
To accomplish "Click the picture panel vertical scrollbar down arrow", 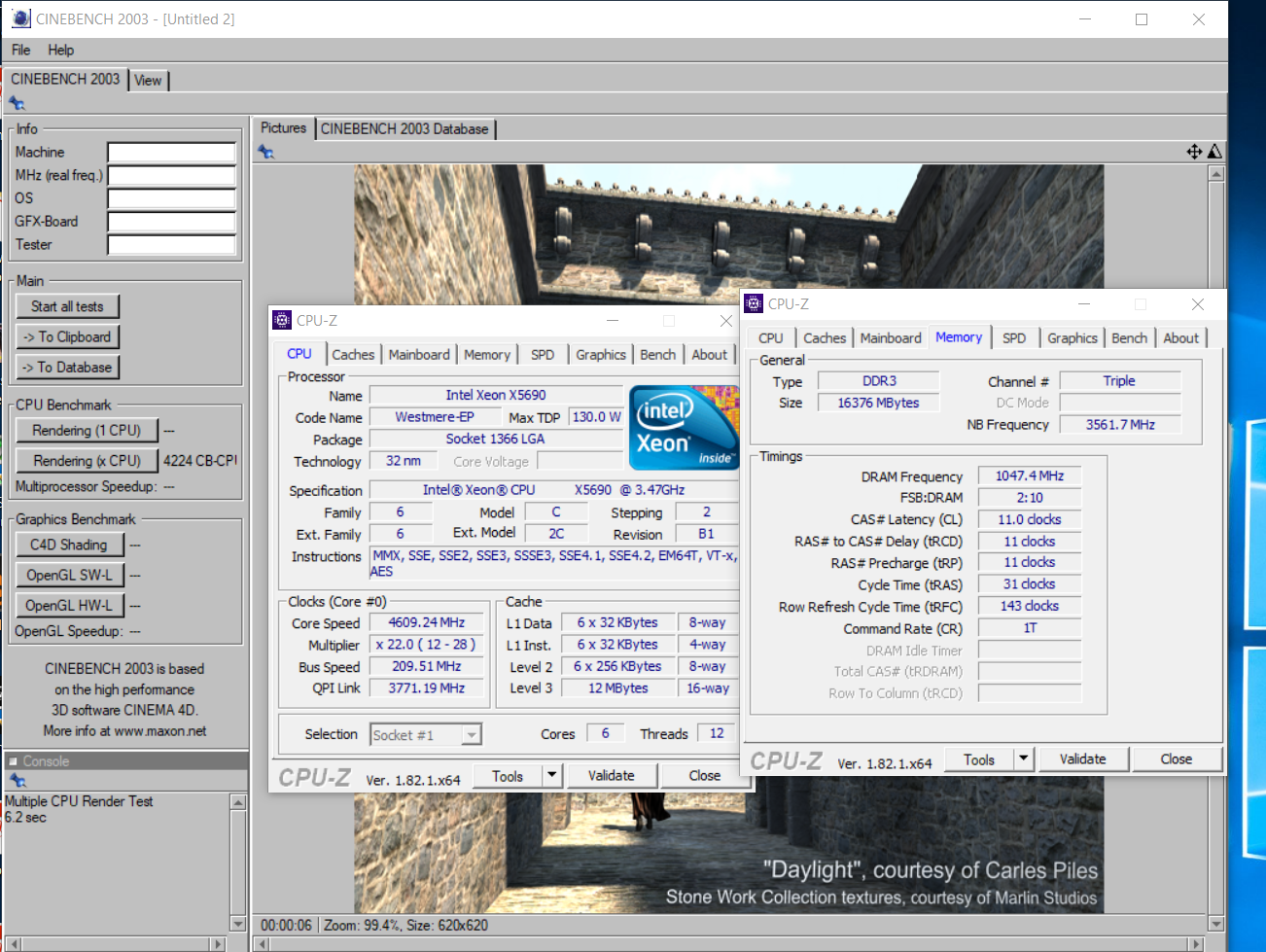I will pyautogui.click(x=1216, y=924).
